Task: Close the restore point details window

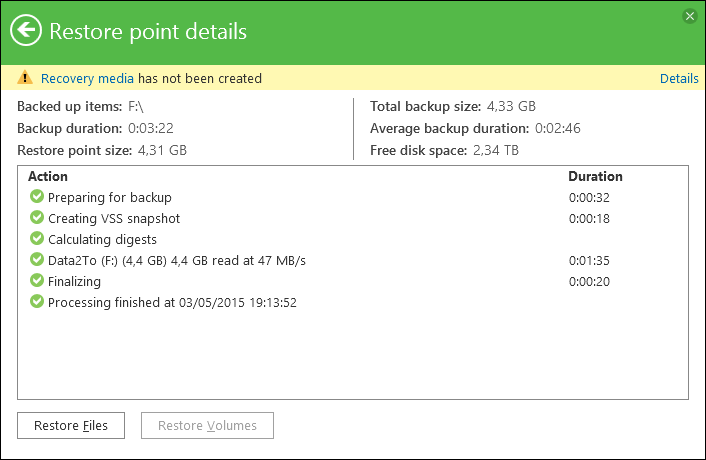Action: 689,16
